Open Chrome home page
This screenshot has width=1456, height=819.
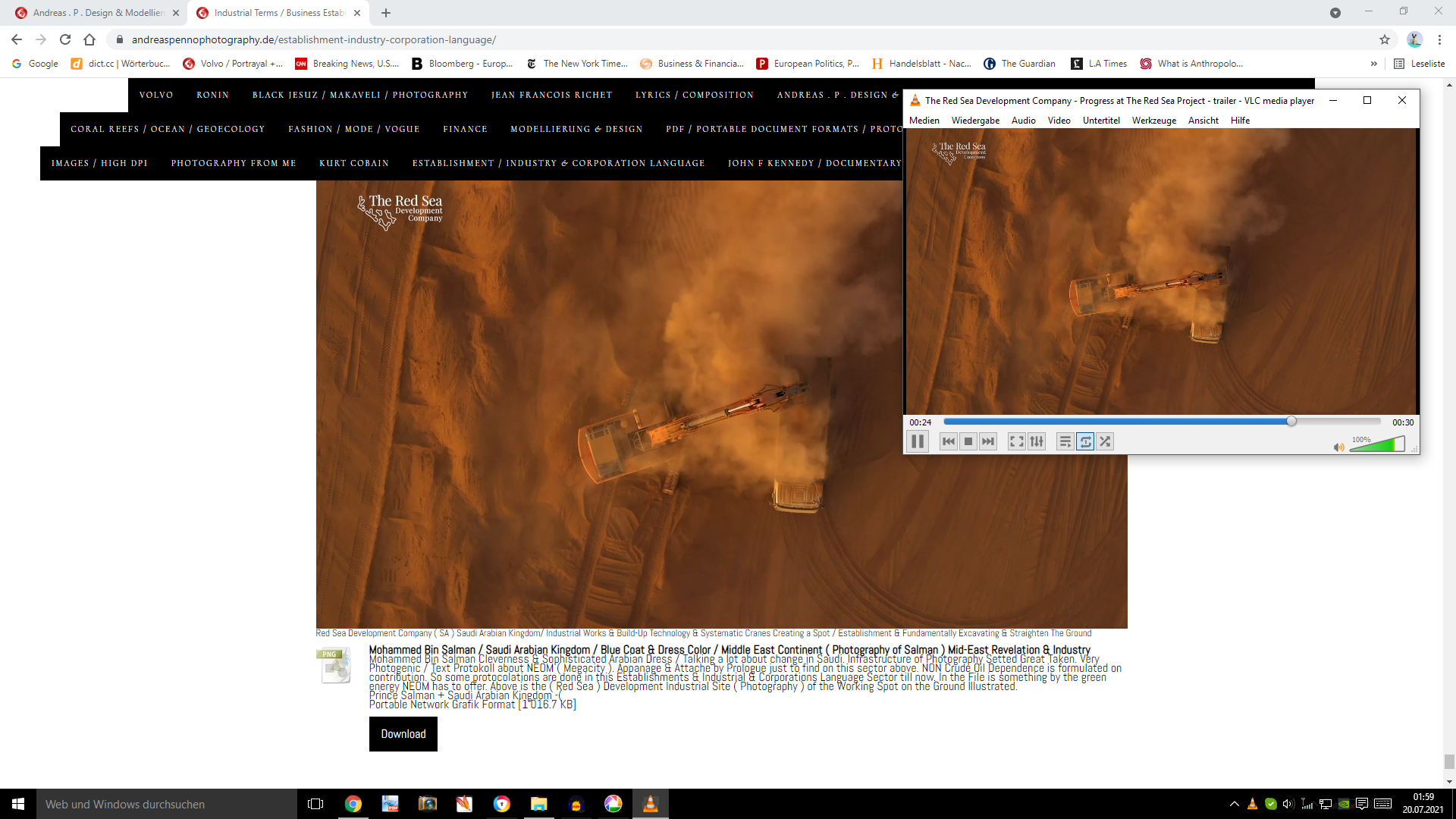(x=89, y=39)
